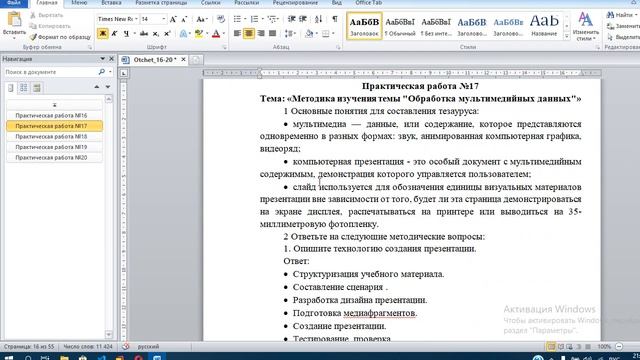Open the font color dropdown arrow

tap(224, 33)
